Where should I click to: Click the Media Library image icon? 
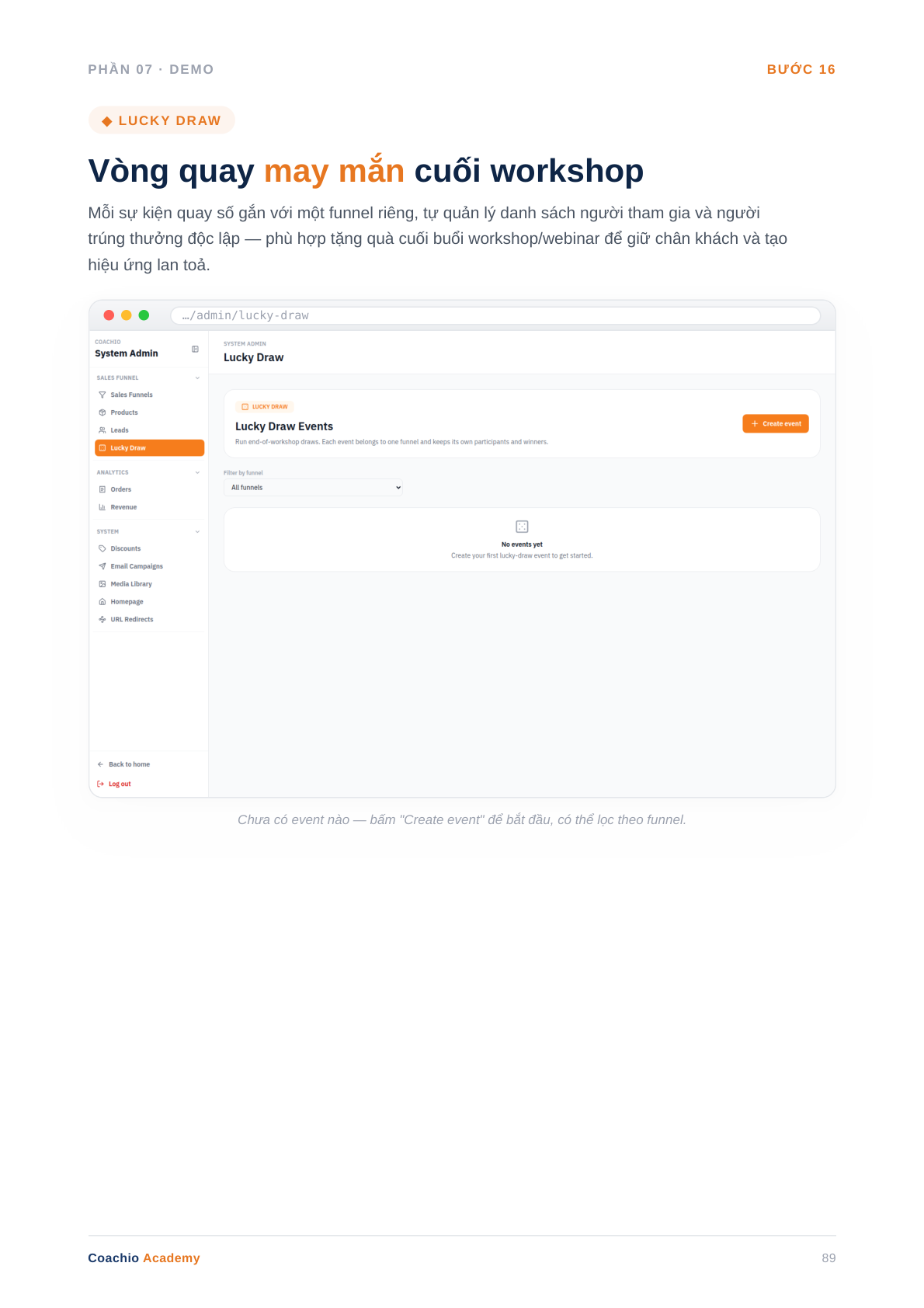tap(102, 584)
